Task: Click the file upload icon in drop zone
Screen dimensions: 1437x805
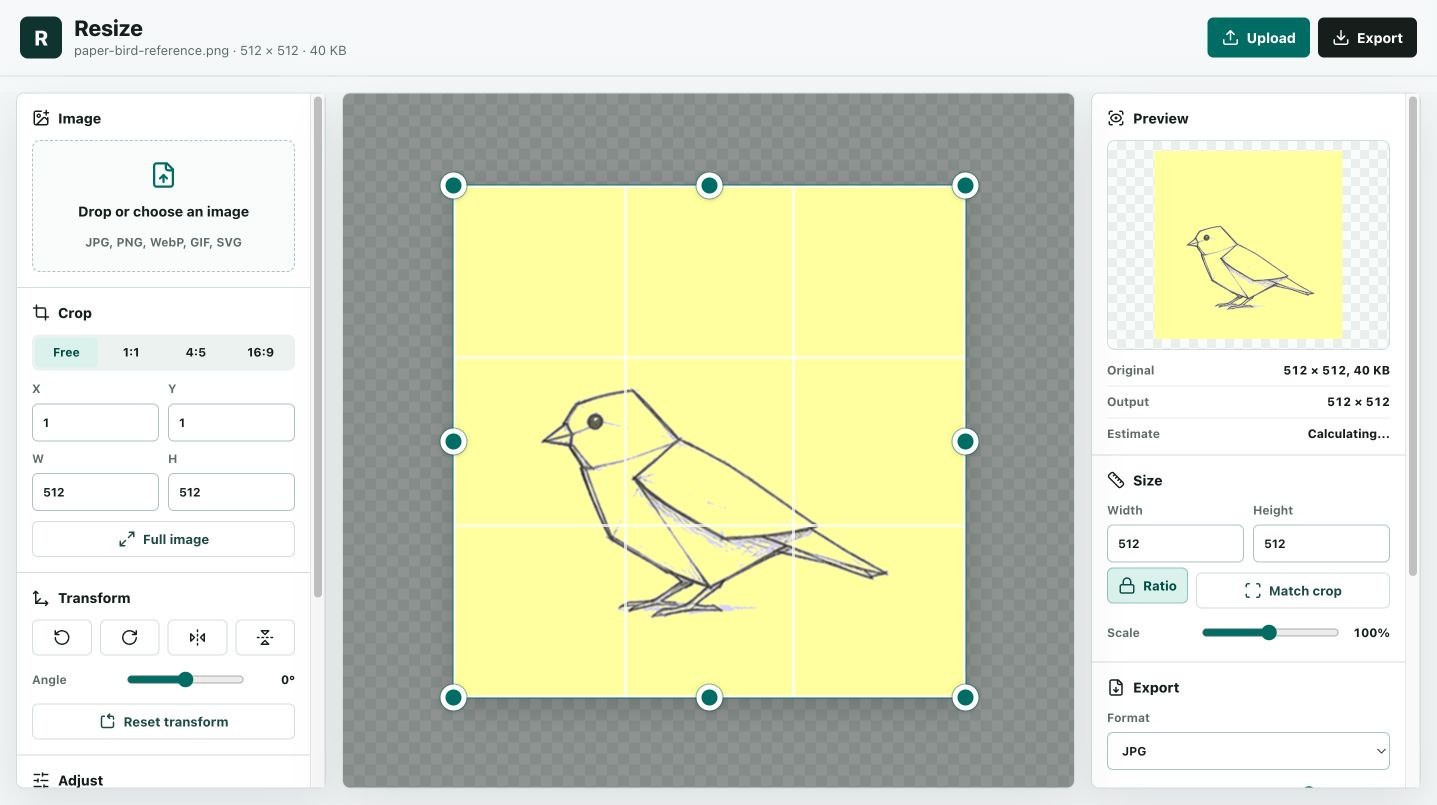Action: coord(163,175)
